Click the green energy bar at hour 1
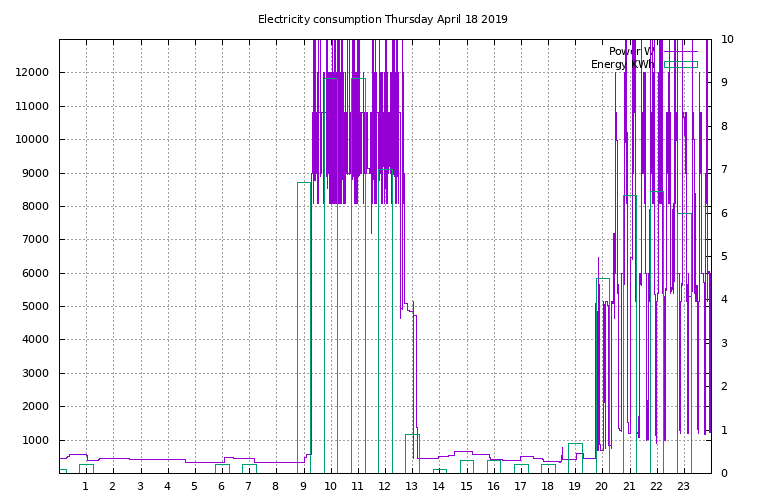Image resolution: width=768 pixels, height=500 pixels. point(86,469)
